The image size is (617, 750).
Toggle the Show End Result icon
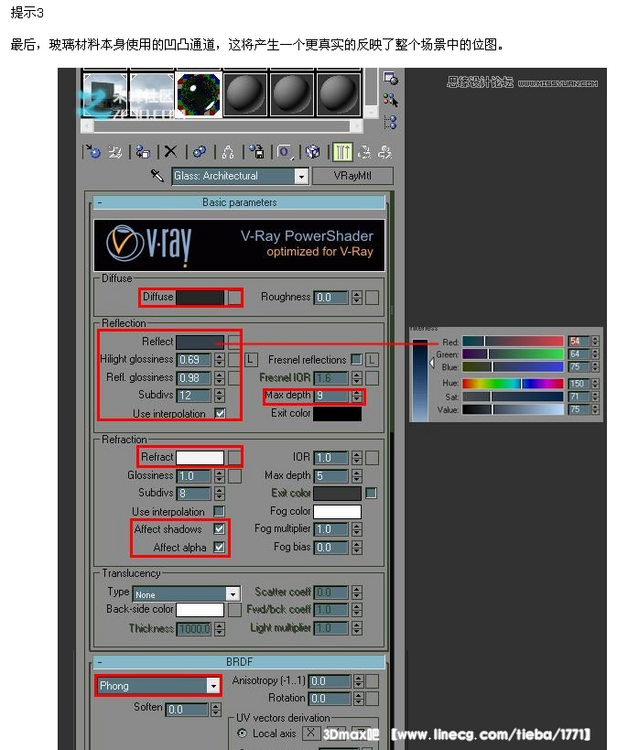[x=342, y=152]
